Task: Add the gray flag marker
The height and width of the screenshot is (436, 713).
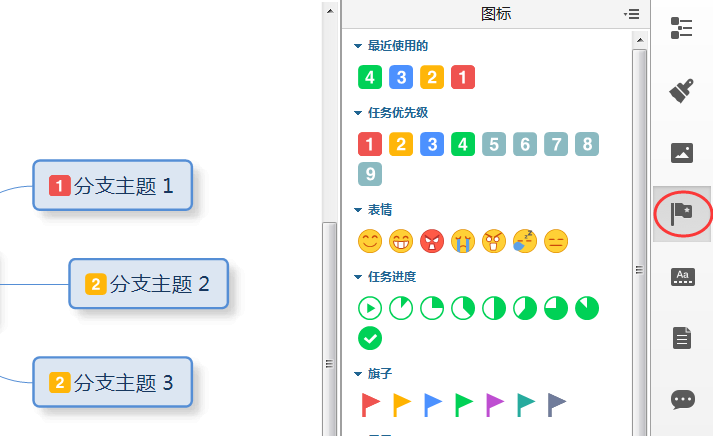Action: point(557,405)
